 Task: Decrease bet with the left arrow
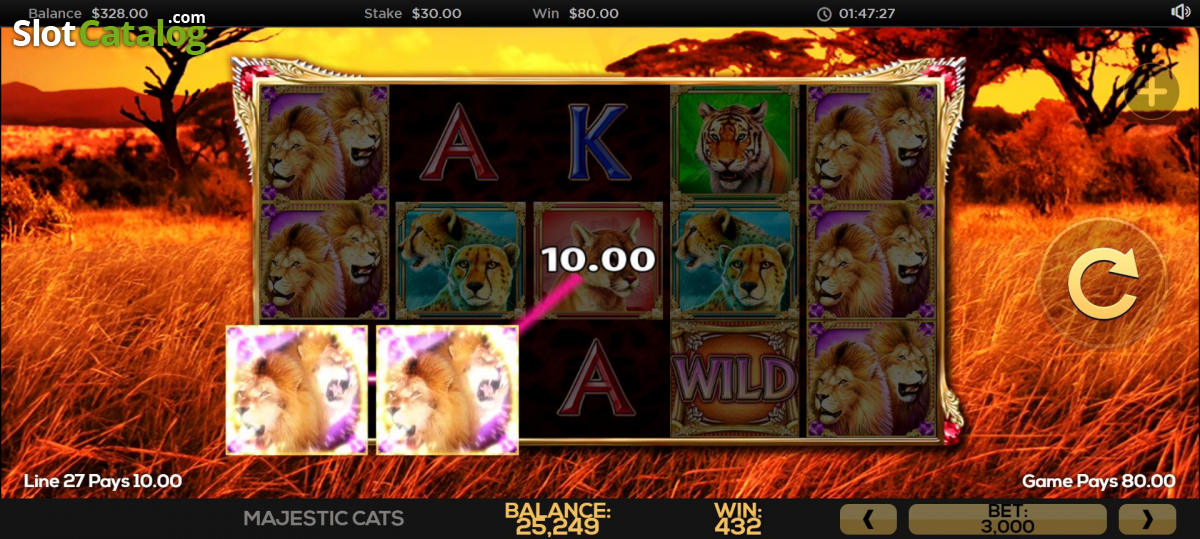pos(868,519)
